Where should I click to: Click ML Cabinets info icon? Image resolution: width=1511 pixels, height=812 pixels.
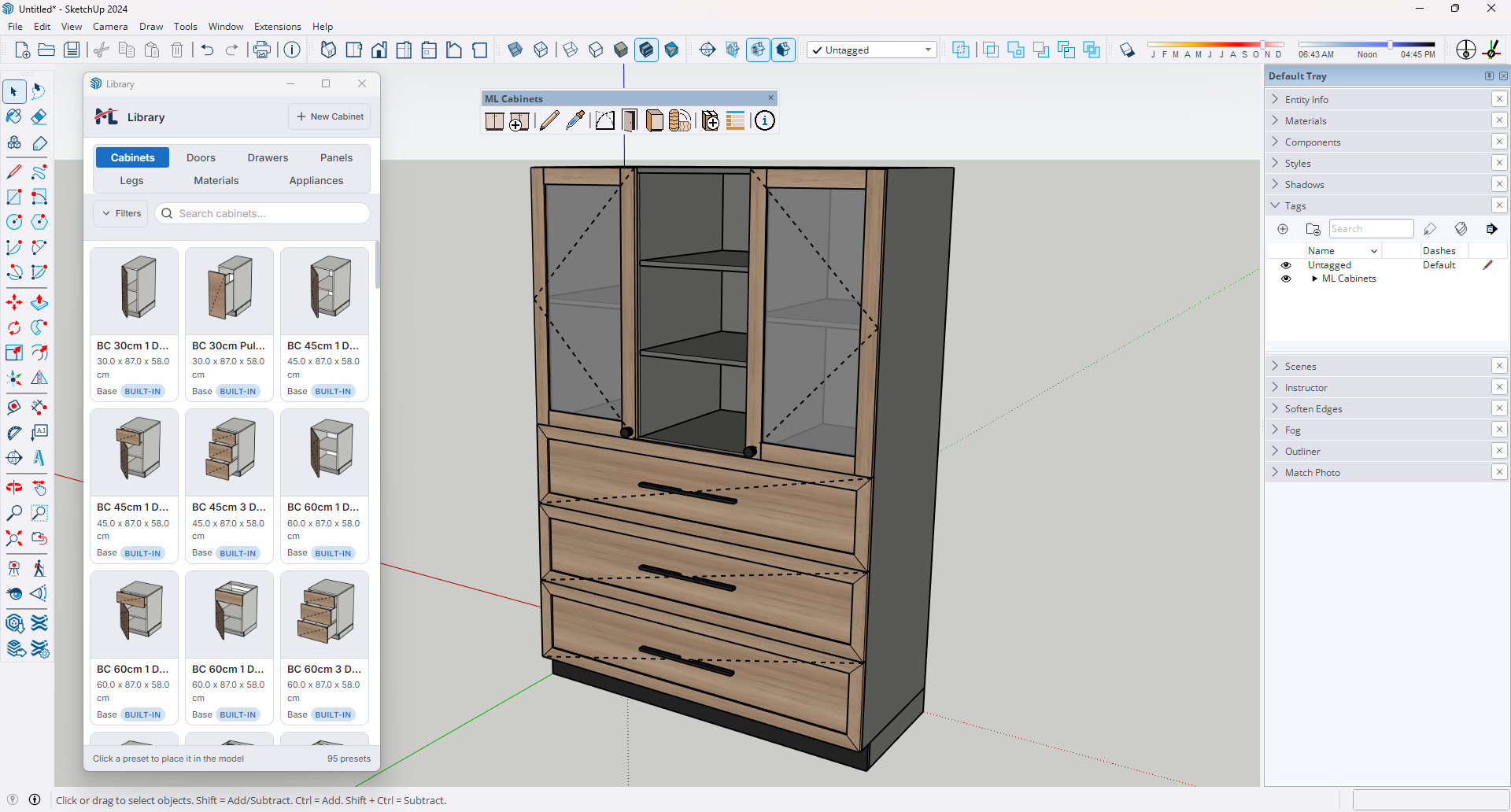tap(764, 120)
